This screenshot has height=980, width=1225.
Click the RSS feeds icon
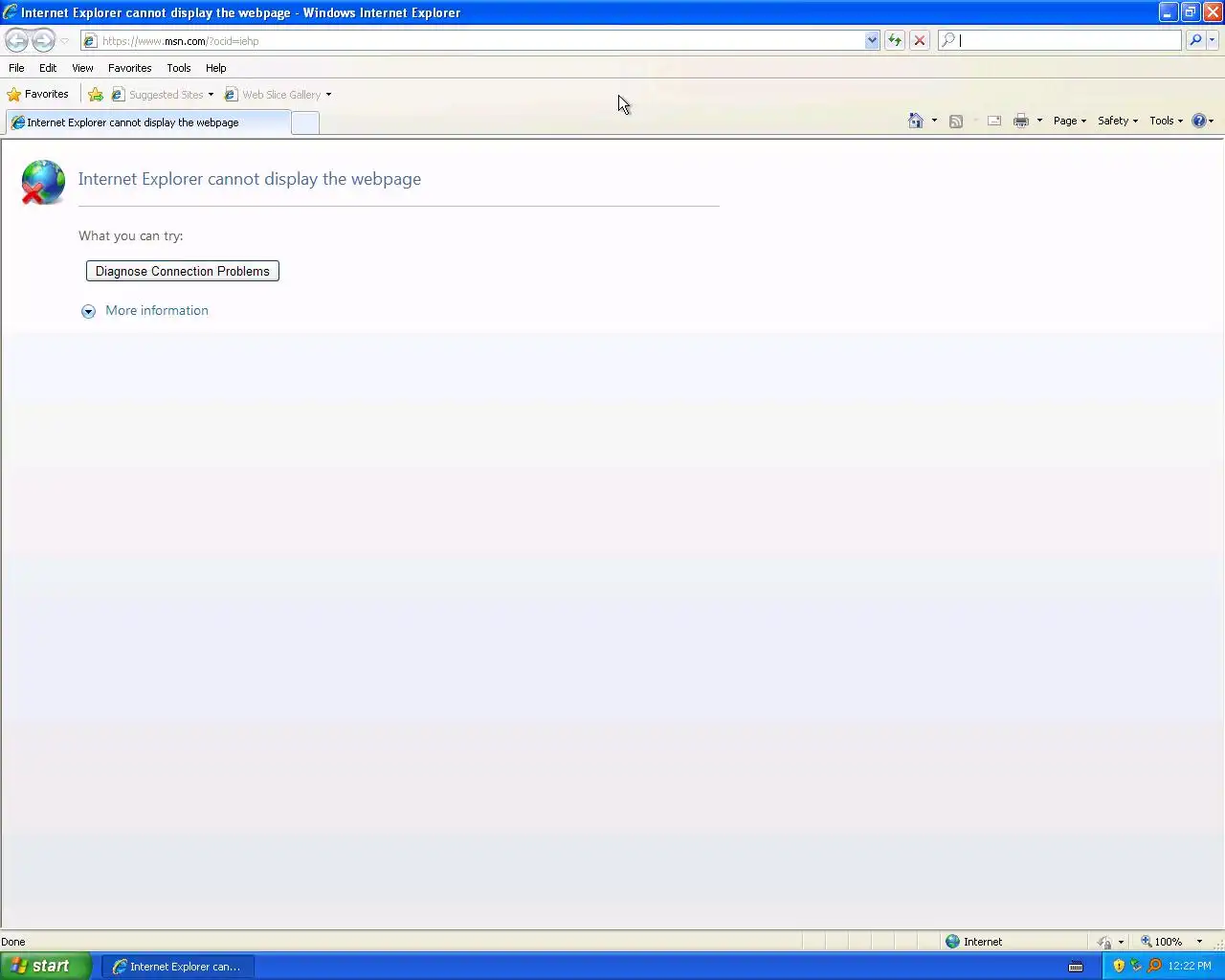[956, 121]
